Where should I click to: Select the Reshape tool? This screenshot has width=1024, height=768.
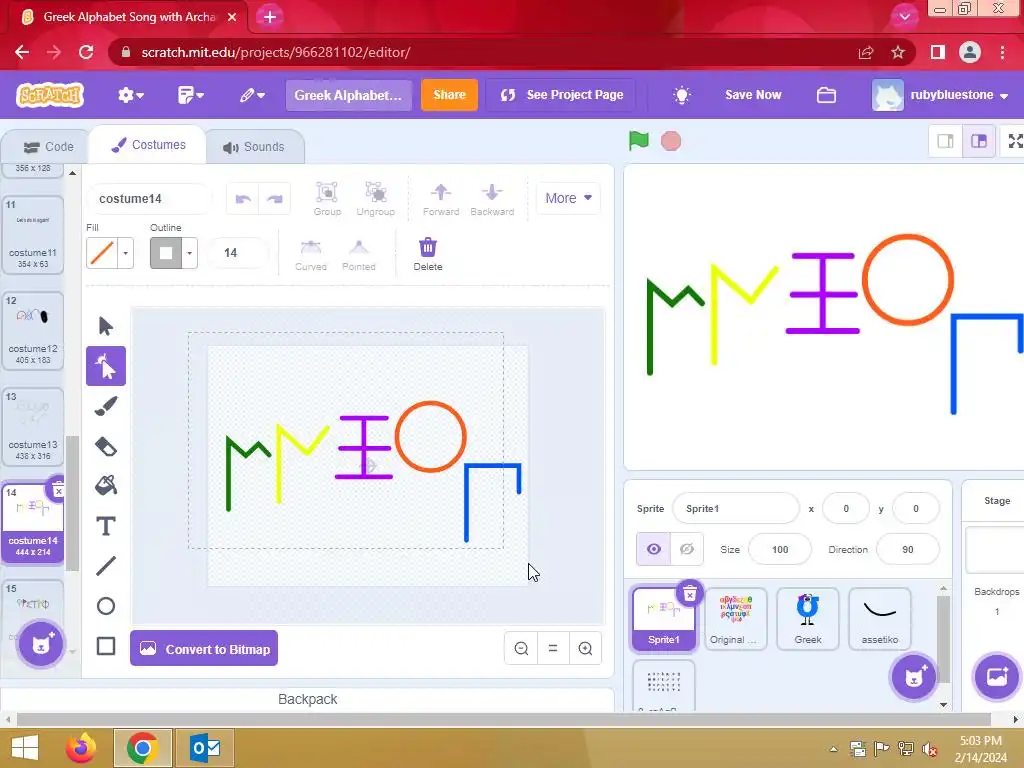pyautogui.click(x=105, y=366)
